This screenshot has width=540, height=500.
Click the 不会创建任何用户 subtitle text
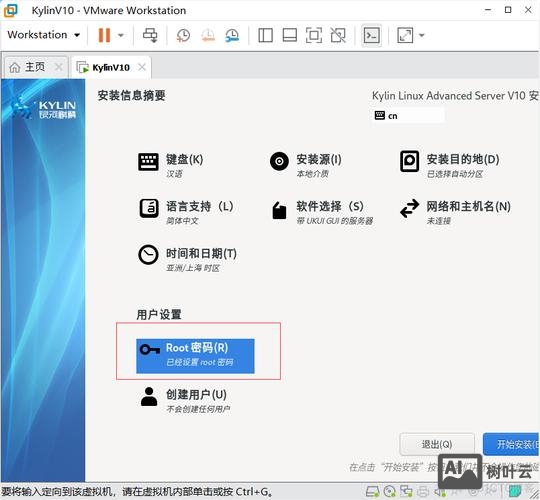pyautogui.click(x=198, y=409)
